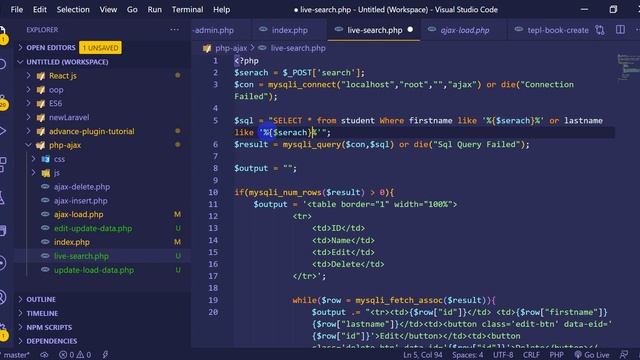Open index.php in the explorer tree
640x360 pixels.
71,242
